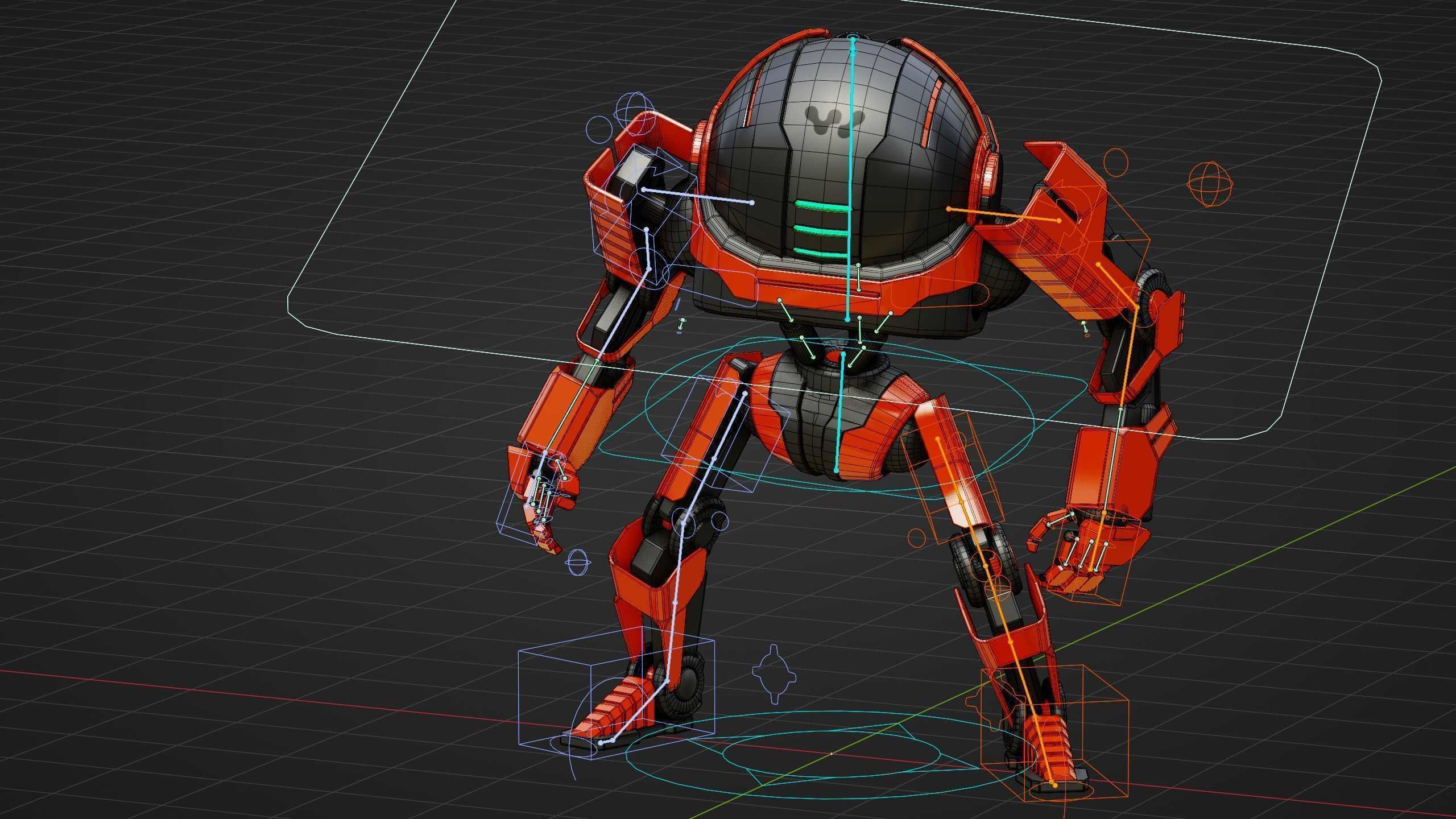The height and width of the screenshot is (819, 1456).
Task: Select the small orange circle beside orange thigh
Action: pos(916,537)
